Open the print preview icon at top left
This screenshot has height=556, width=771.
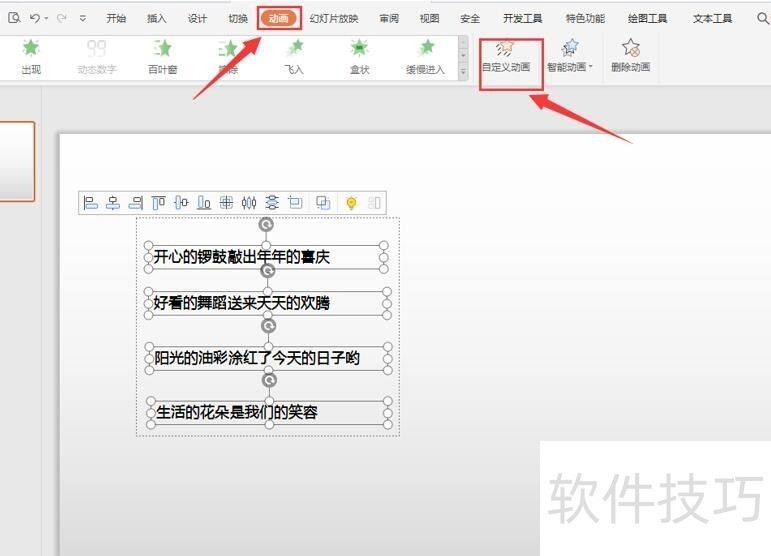pyautogui.click(x=14, y=18)
